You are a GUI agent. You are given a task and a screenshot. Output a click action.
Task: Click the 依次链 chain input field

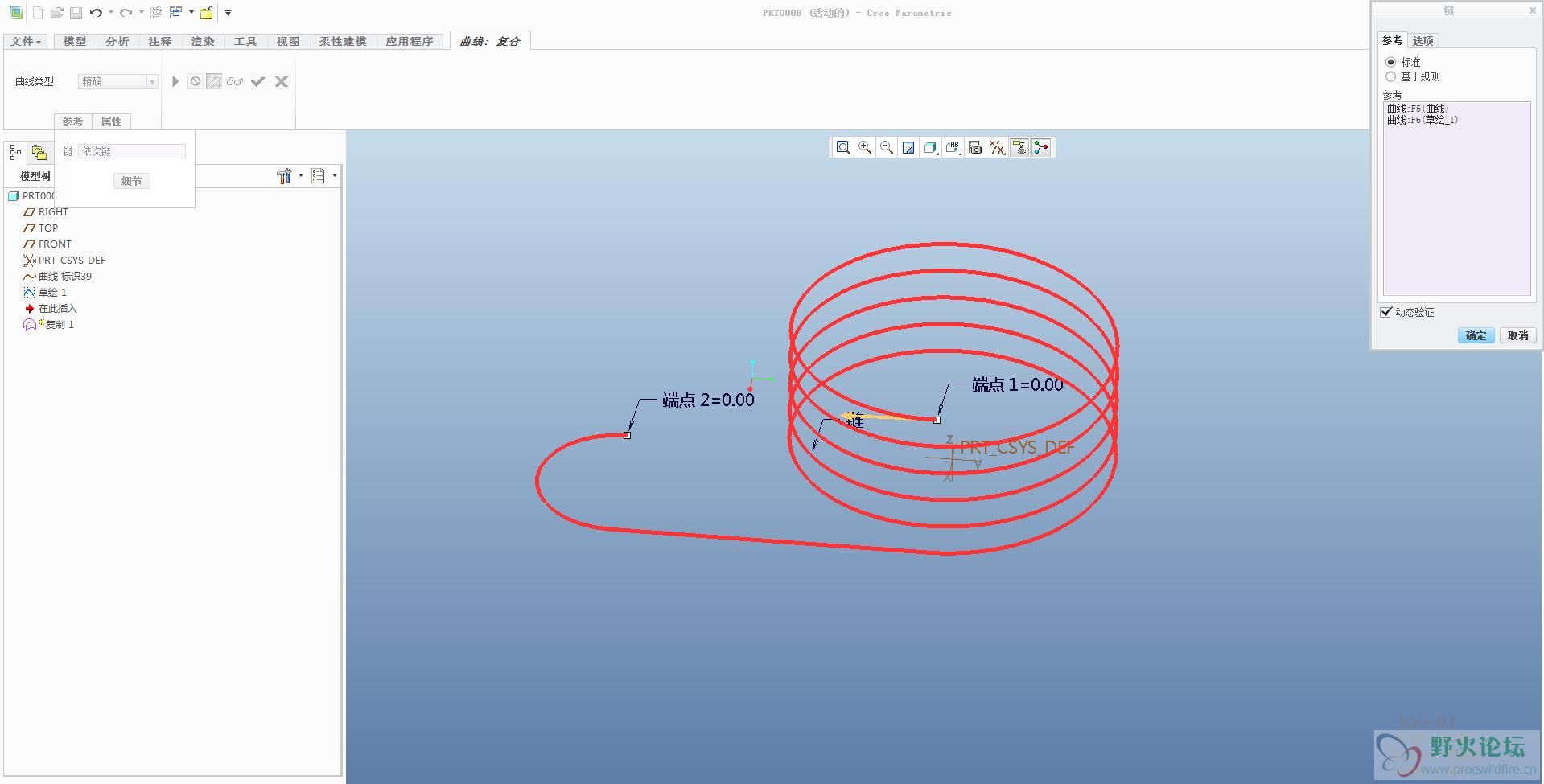tap(132, 151)
